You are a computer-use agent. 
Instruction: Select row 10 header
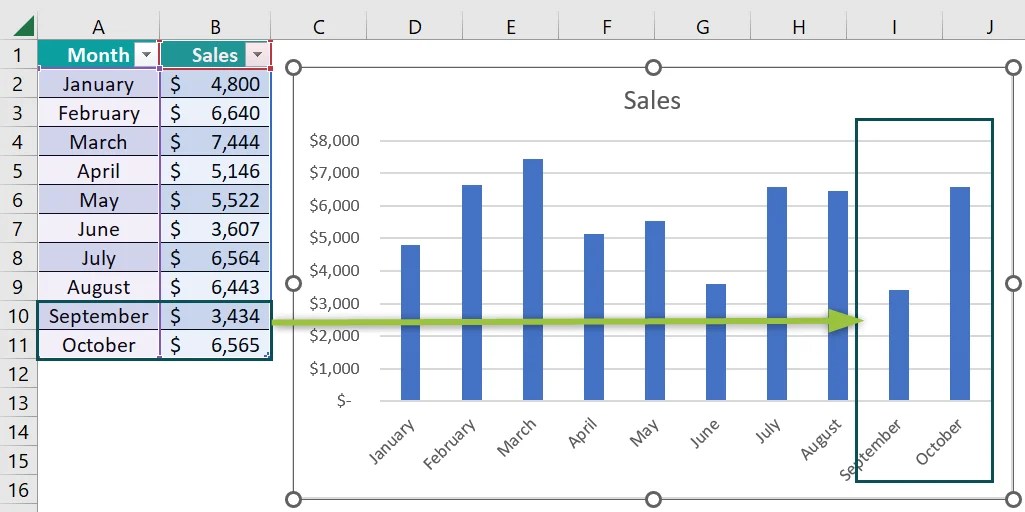[18, 316]
